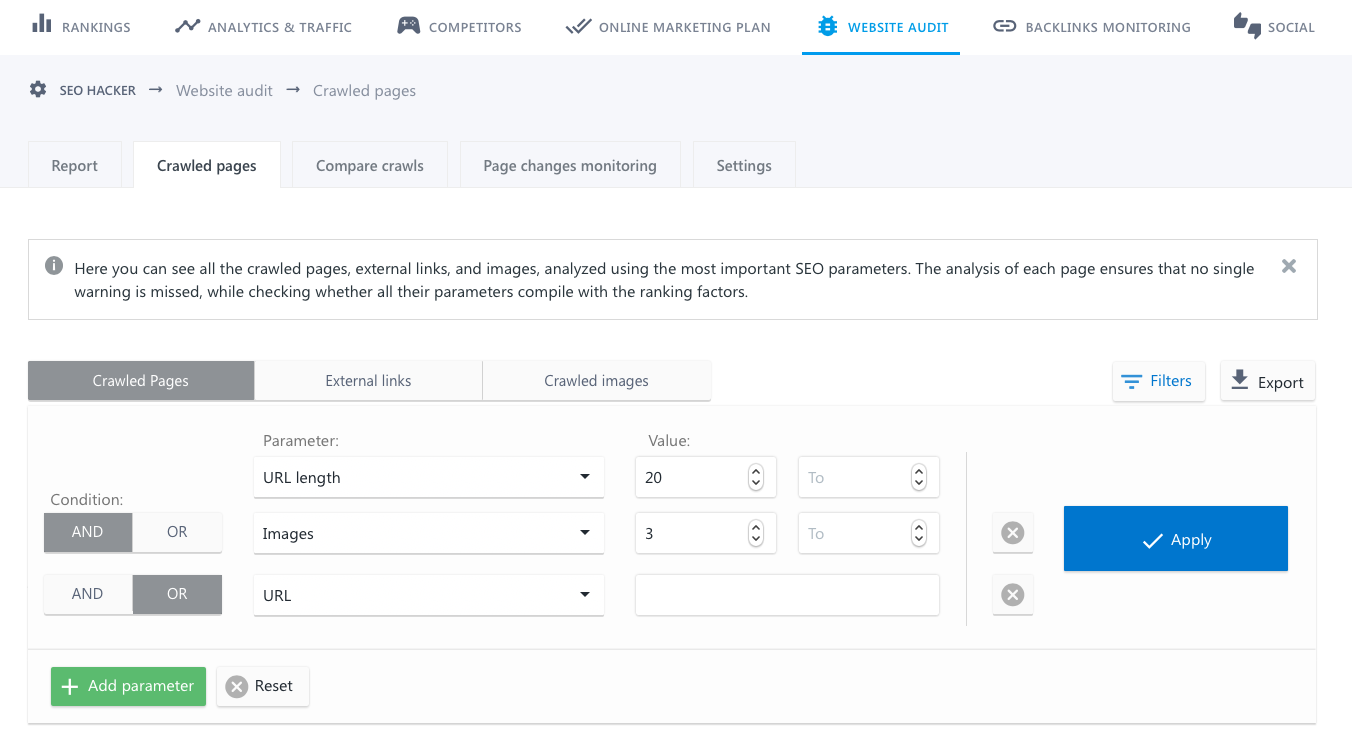The height and width of the screenshot is (740, 1352).
Task: Click the Social thumbs icon
Action: tap(1247, 26)
